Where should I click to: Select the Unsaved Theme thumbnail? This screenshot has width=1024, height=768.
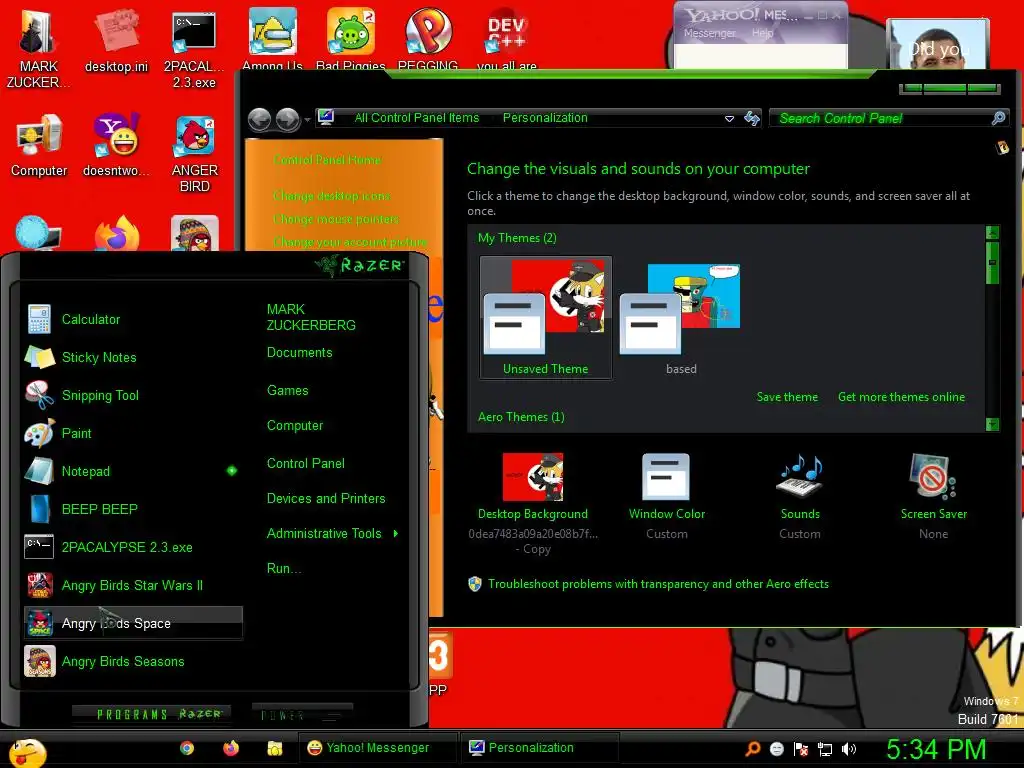[x=546, y=317]
